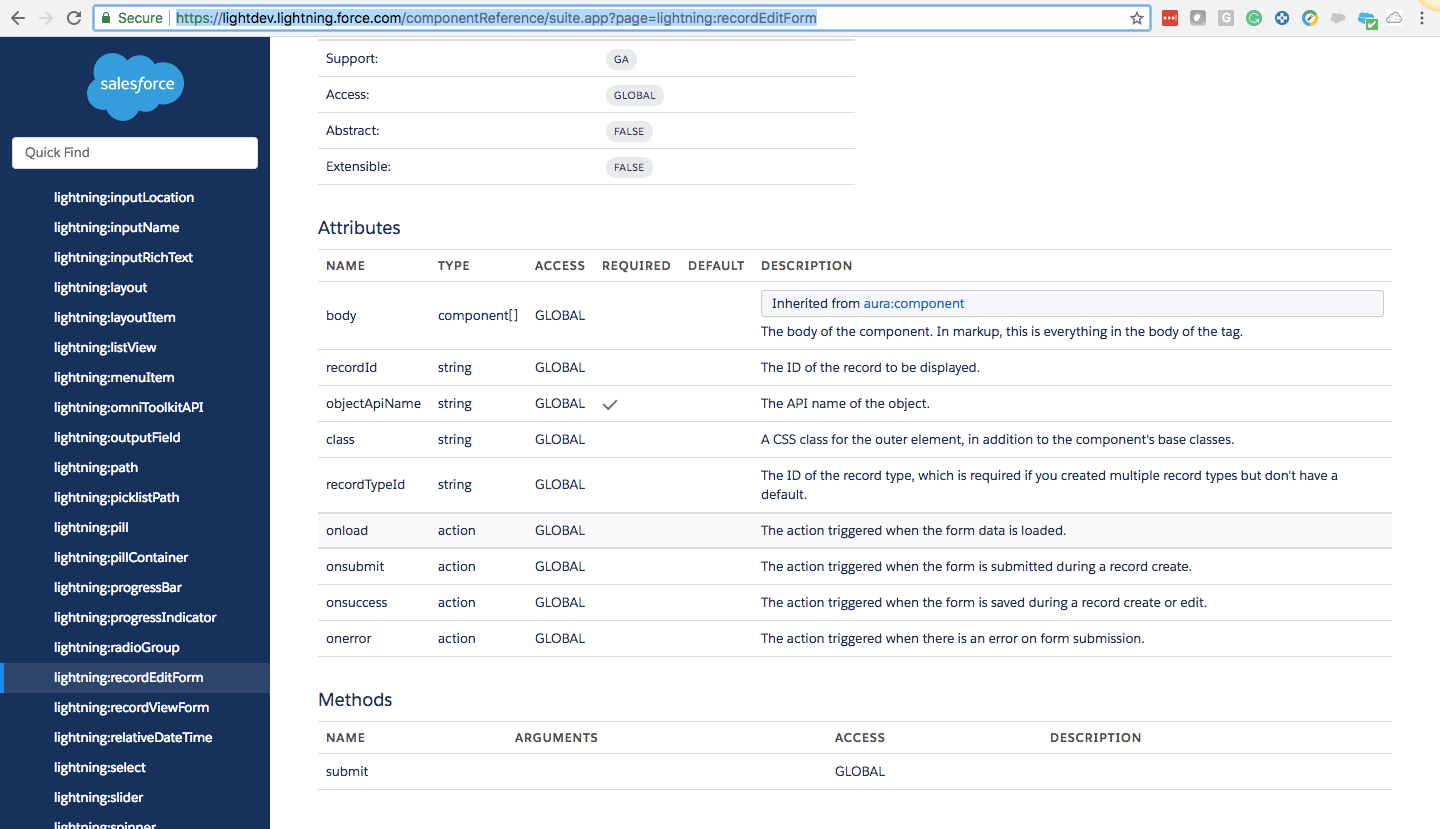Image resolution: width=1440 pixels, height=829 pixels.
Task: Select lightning:listView in the sidebar
Action: [x=105, y=348]
